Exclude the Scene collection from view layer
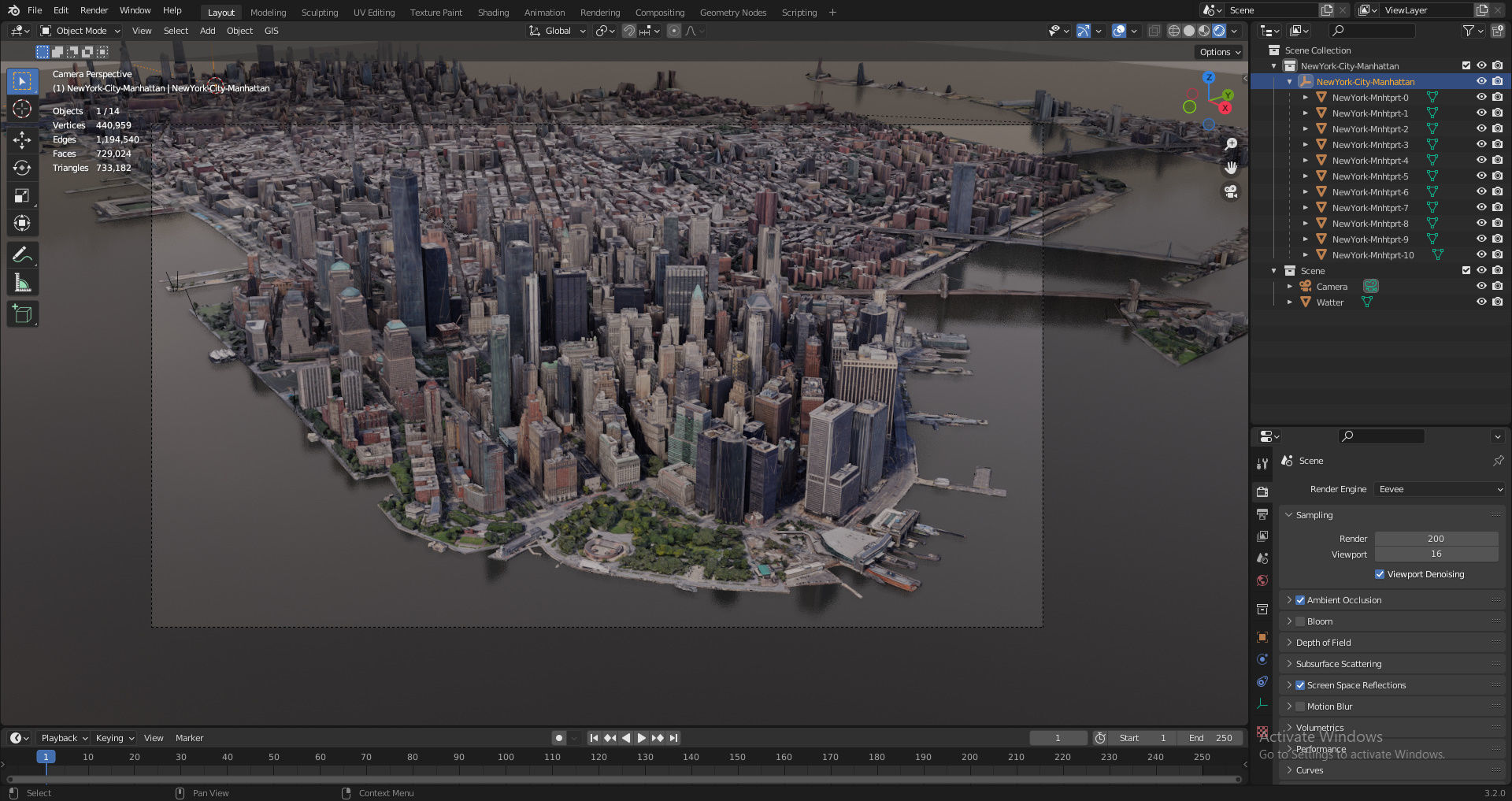1512x801 pixels. point(1466,271)
